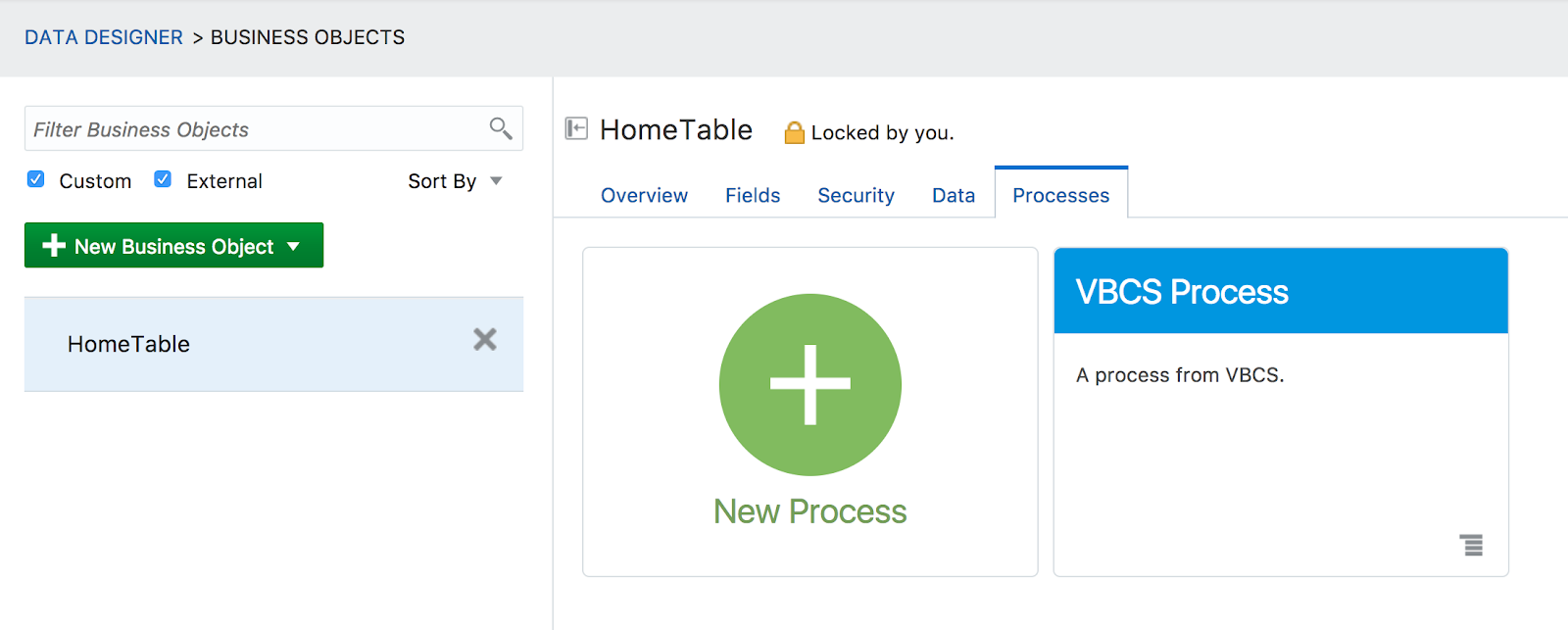Click the HomeTable heading title
This screenshot has height=630, width=1568.
(x=676, y=129)
